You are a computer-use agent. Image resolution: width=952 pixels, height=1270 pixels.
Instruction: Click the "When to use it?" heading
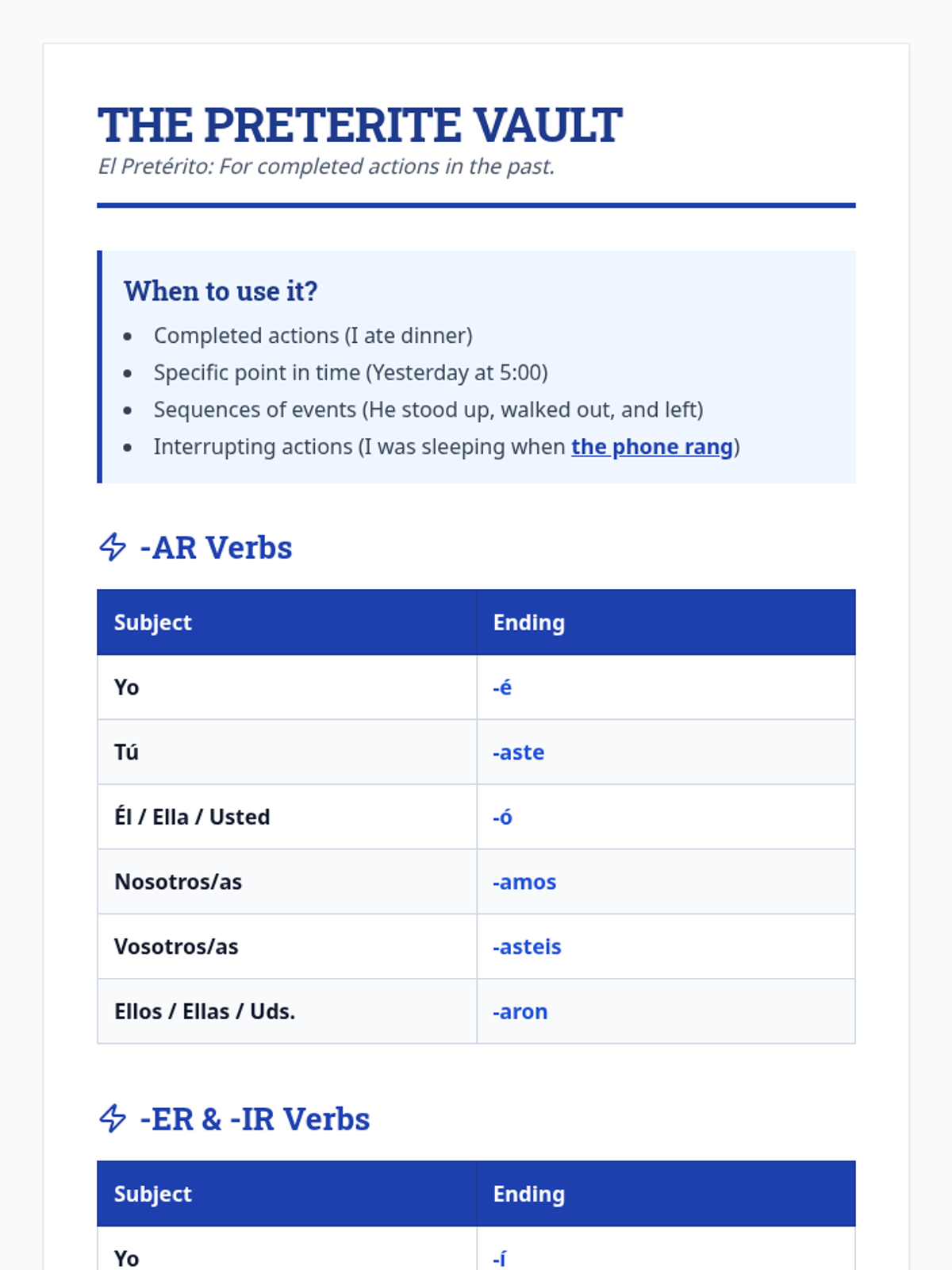coord(221,291)
